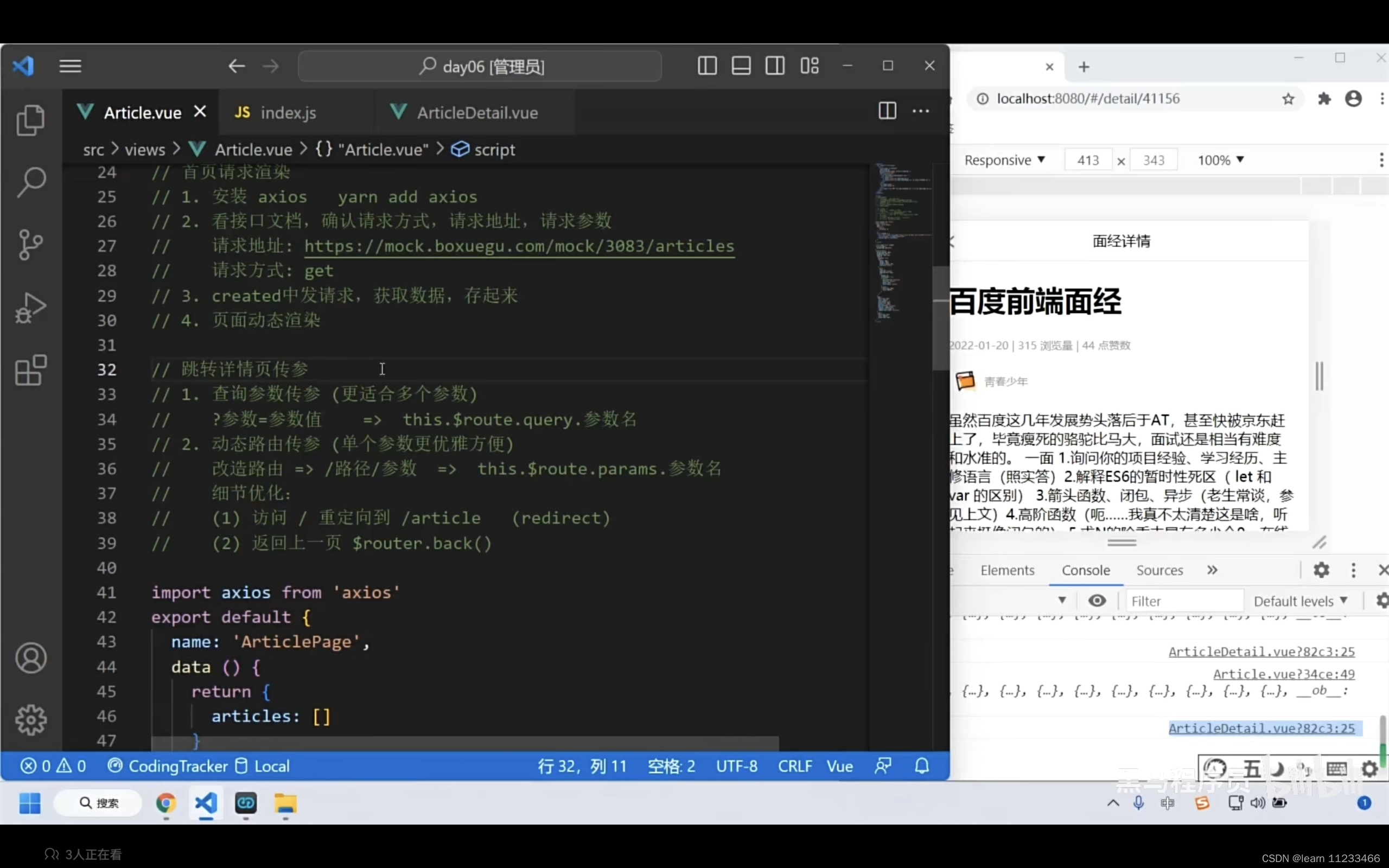The height and width of the screenshot is (868, 1389).
Task: Click the line 32 column 11 status indicator
Action: pos(582,766)
